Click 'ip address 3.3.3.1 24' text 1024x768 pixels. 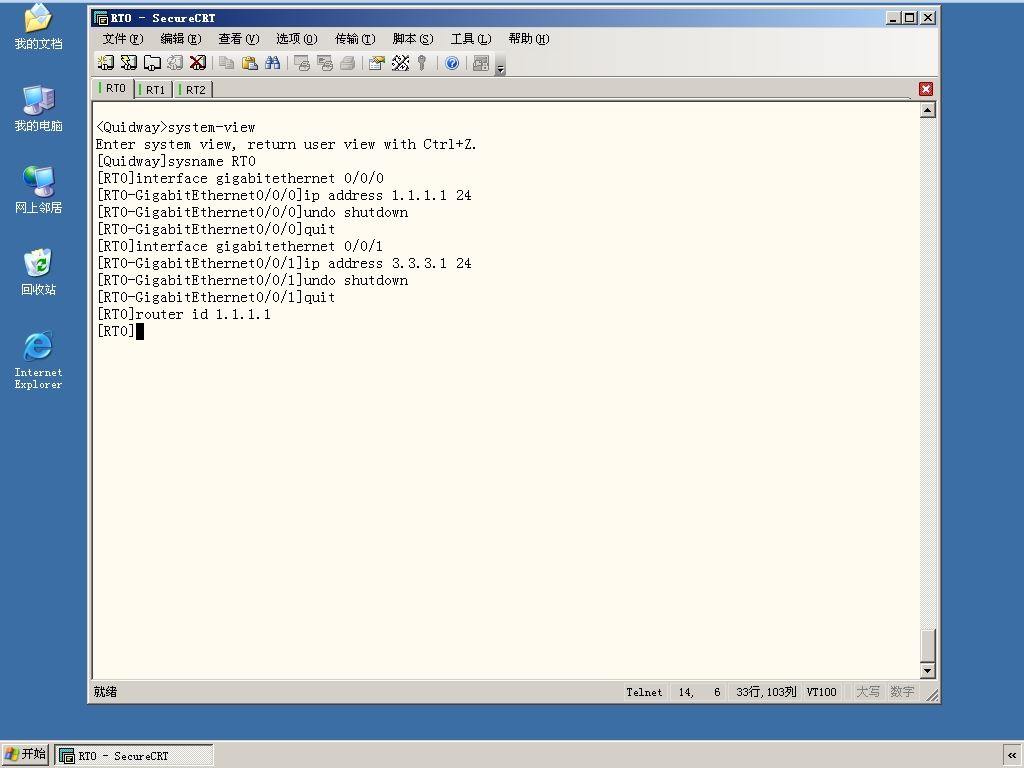click(388, 263)
